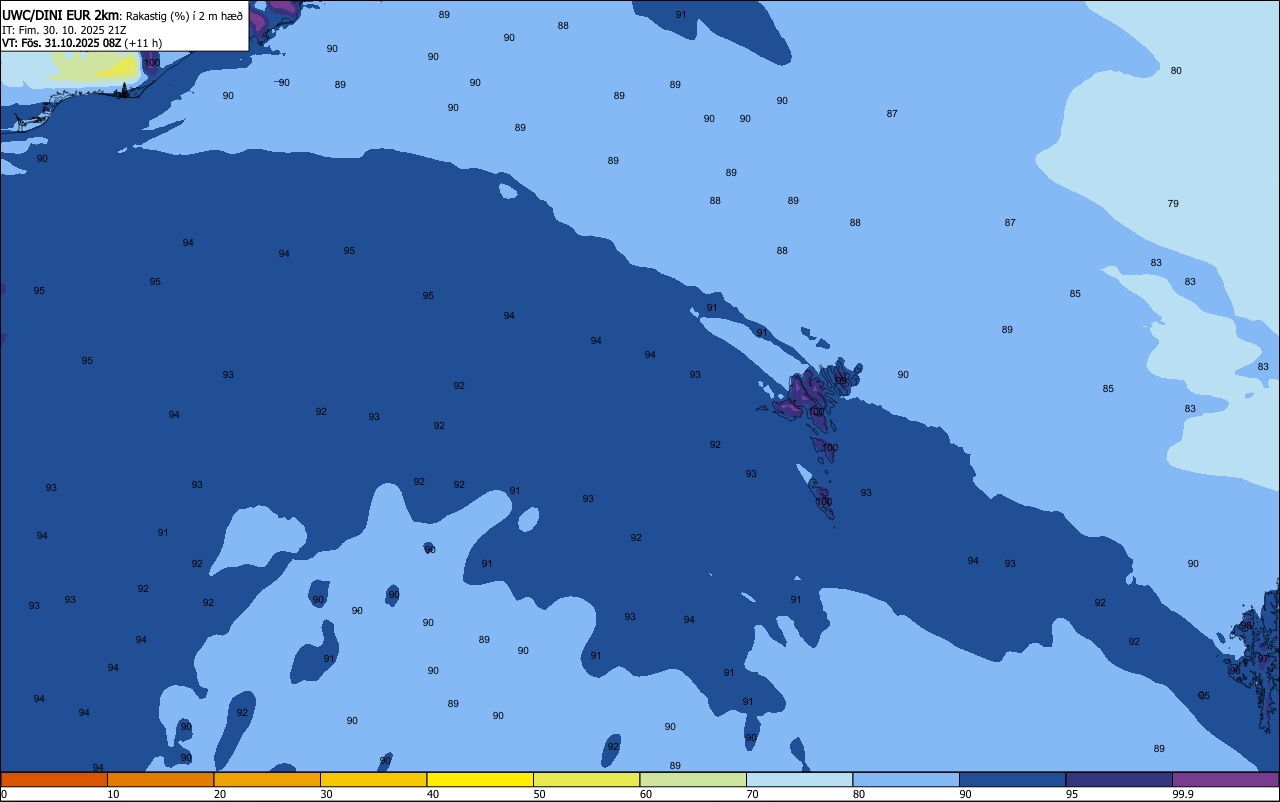Select the dark blue 90–95 legend swatch
Viewport: 1280px width, 802px height.
pyautogui.click(x=1012, y=779)
